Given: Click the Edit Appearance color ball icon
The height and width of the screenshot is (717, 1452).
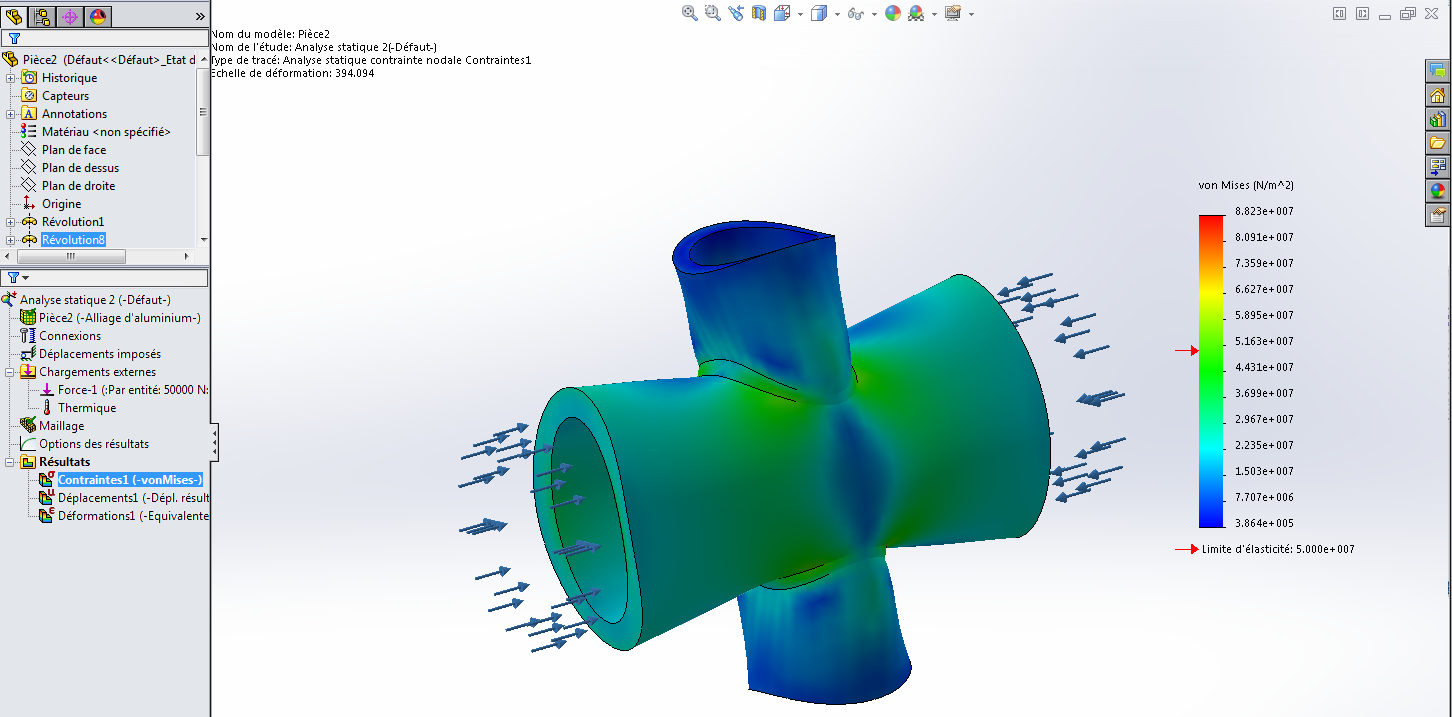Looking at the screenshot, I should pyautogui.click(x=892, y=13).
